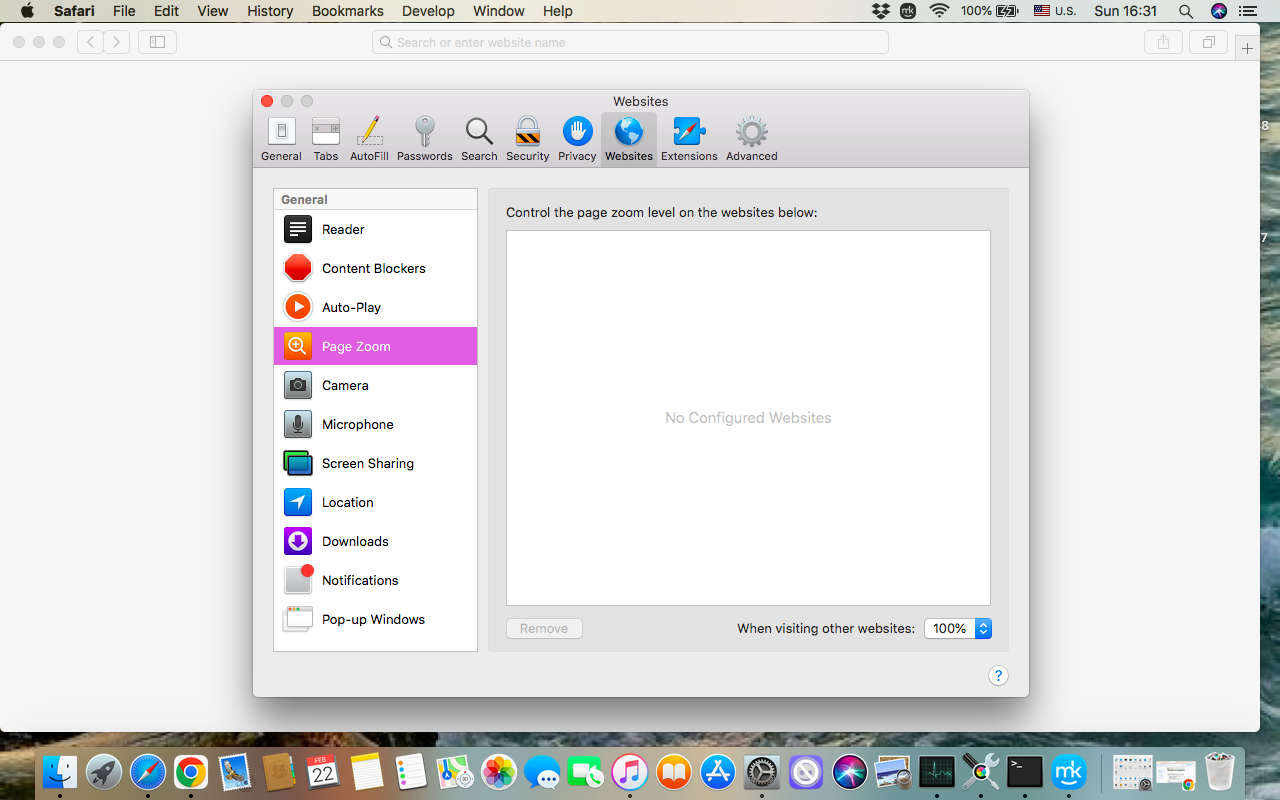Select the Security preferences icon
Screen dimensions: 1280x800
[x=527, y=138]
